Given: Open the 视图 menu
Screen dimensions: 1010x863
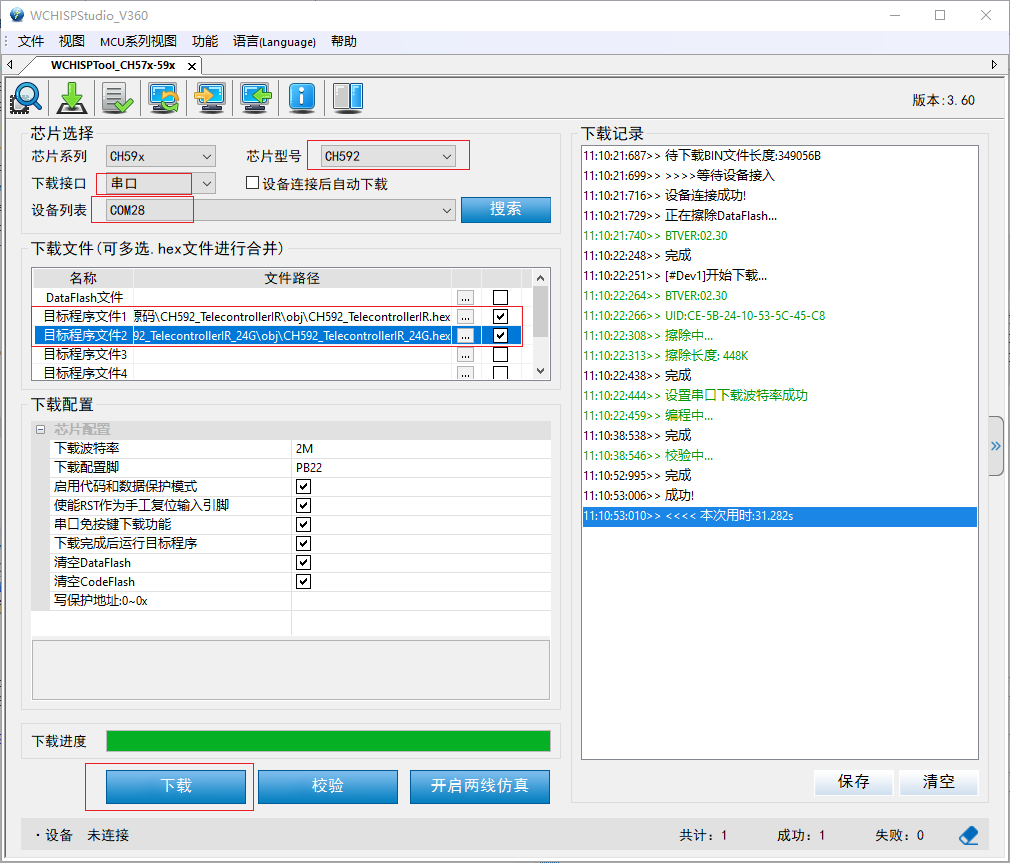Looking at the screenshot, I should point(71,41).
